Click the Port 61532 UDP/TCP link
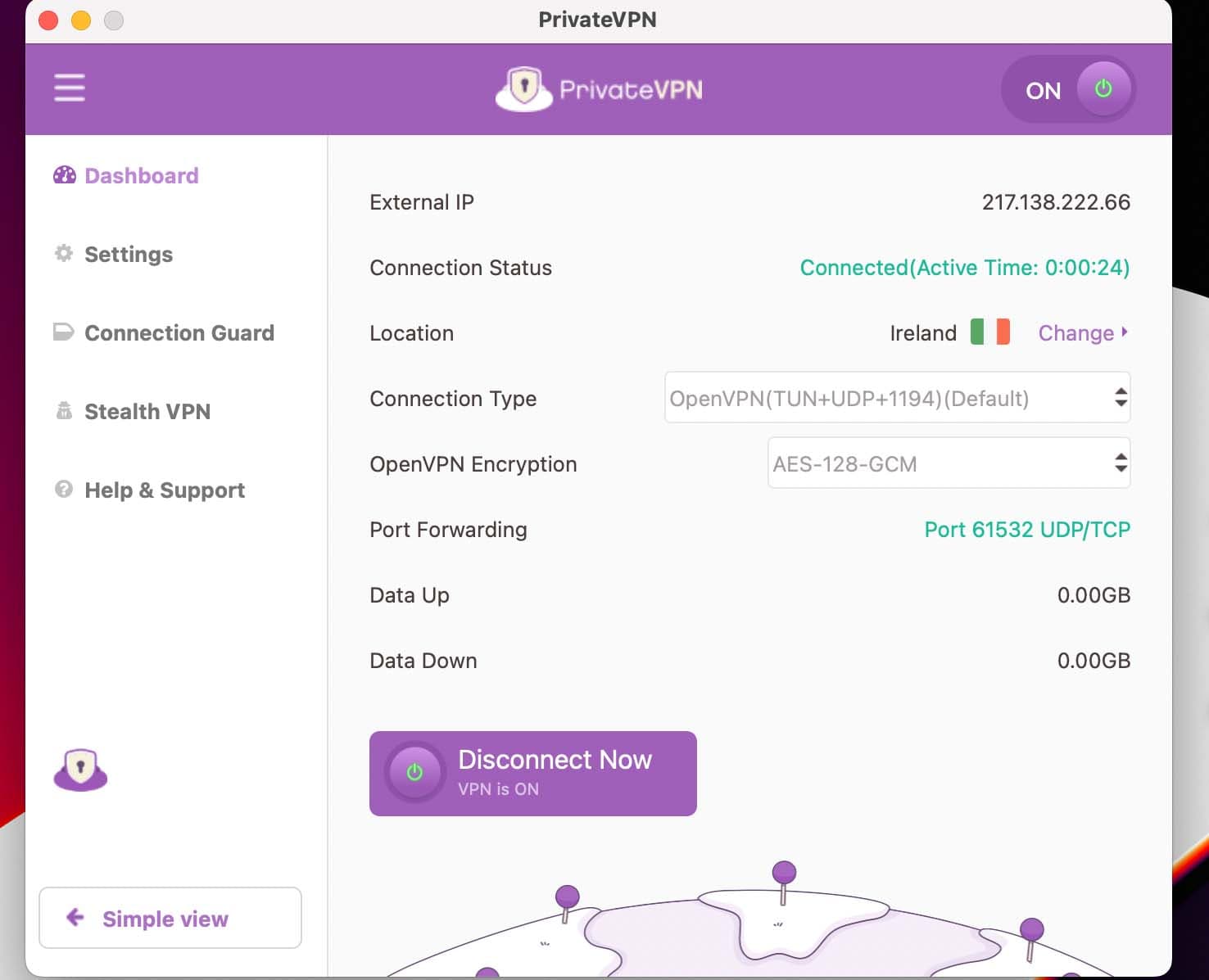The width and height of the screenshot is (1209, 980). [x=1026, y=529]
